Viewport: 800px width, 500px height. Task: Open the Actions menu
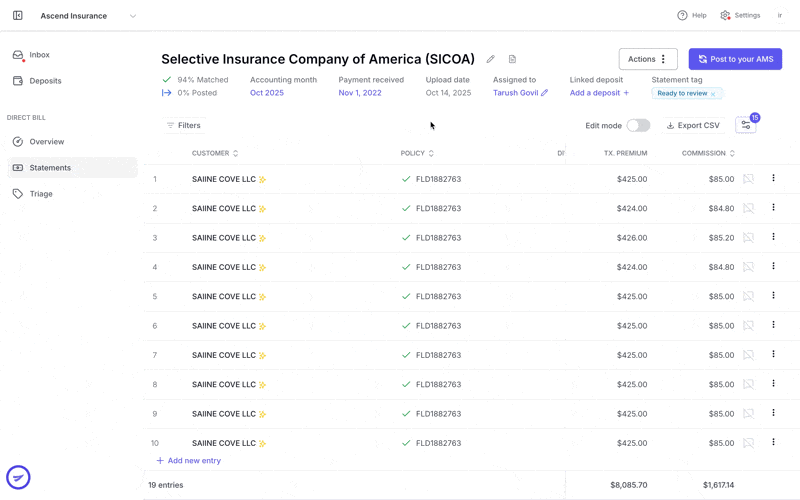click(x=648, y=59)
